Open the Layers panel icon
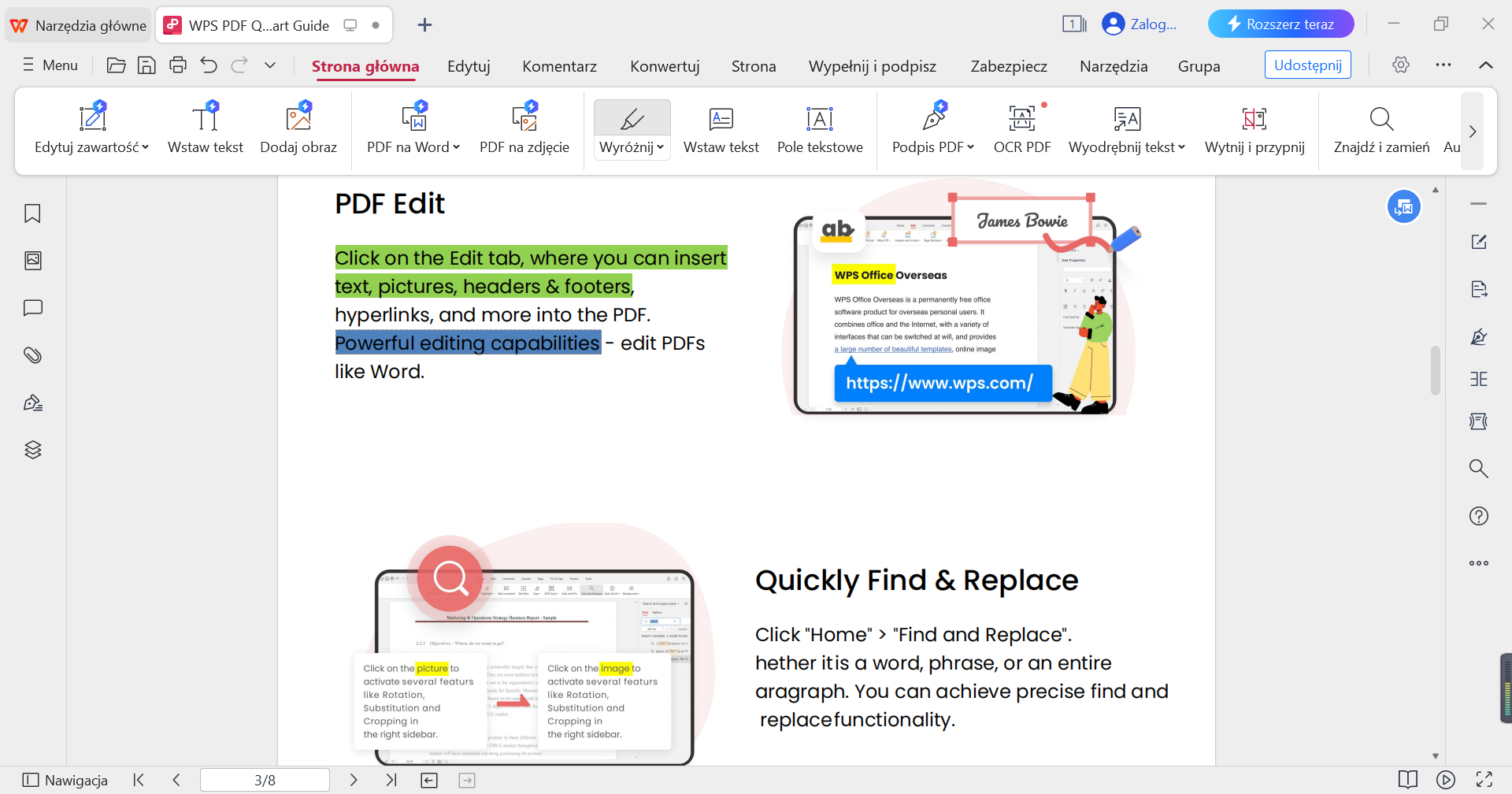The width and height of the screenshot is (1512, 794). coord(33,450)
